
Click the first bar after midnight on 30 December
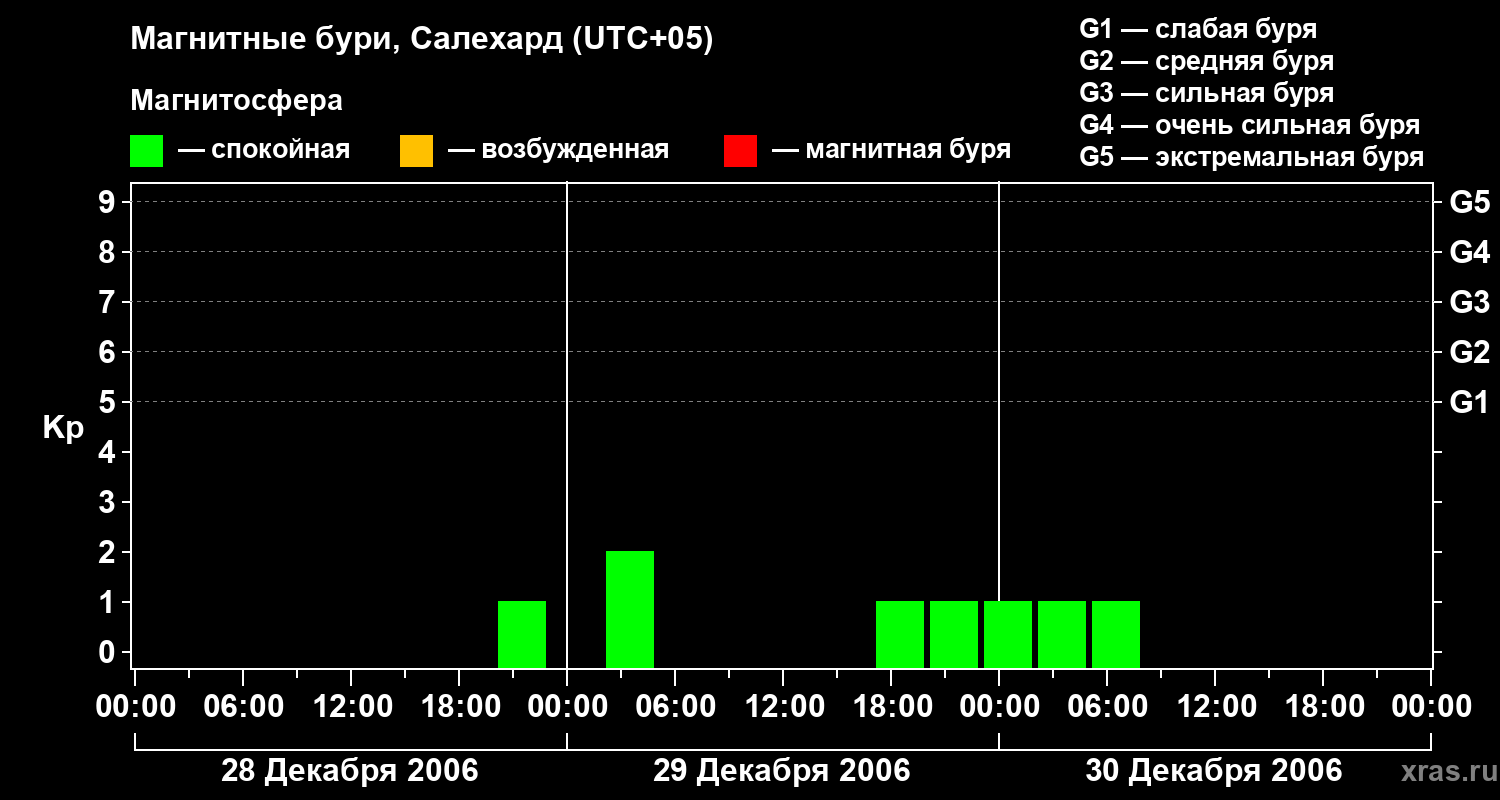point(1008,634)
